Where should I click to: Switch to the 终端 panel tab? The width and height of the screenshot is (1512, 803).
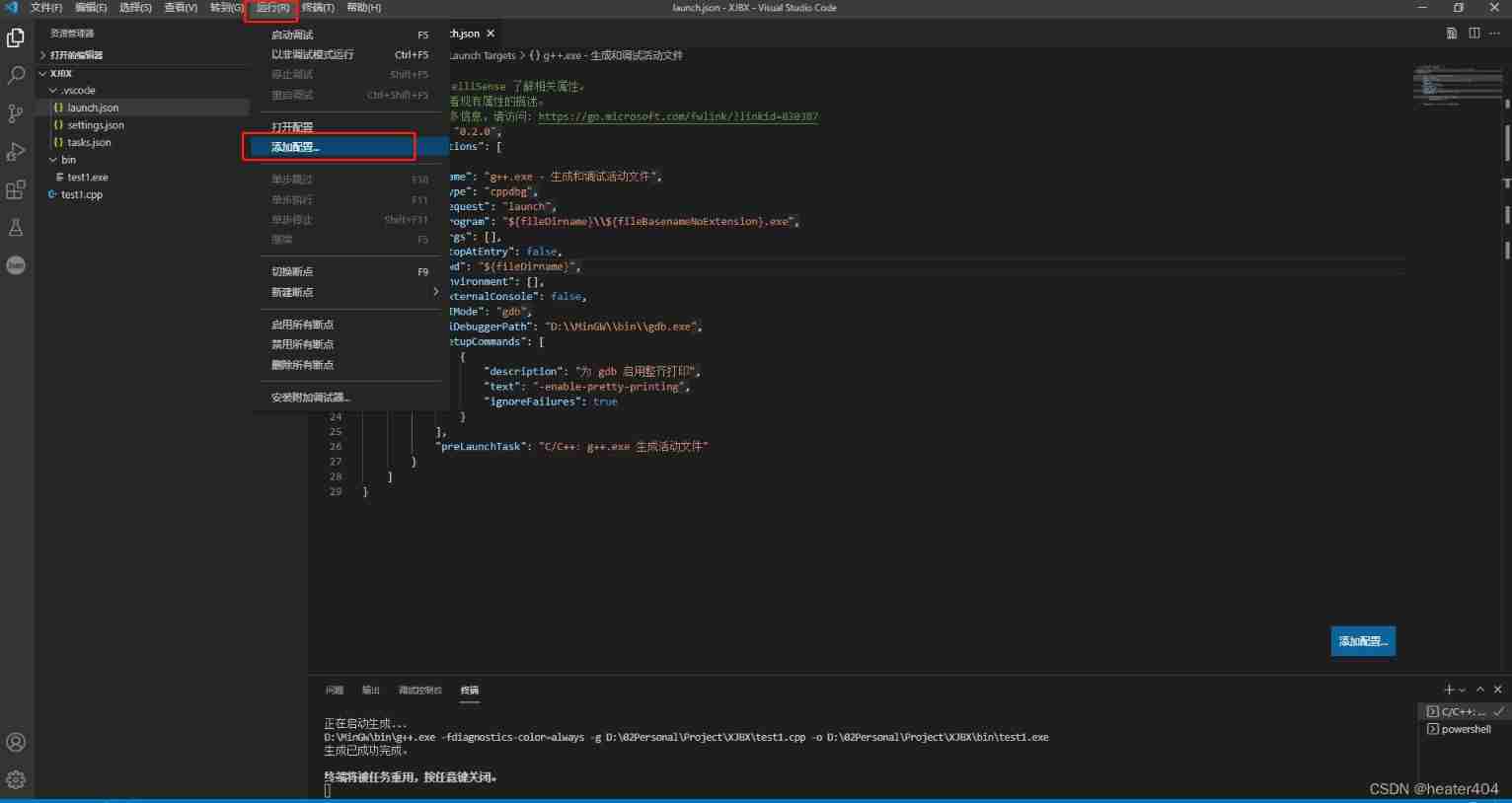469,690
